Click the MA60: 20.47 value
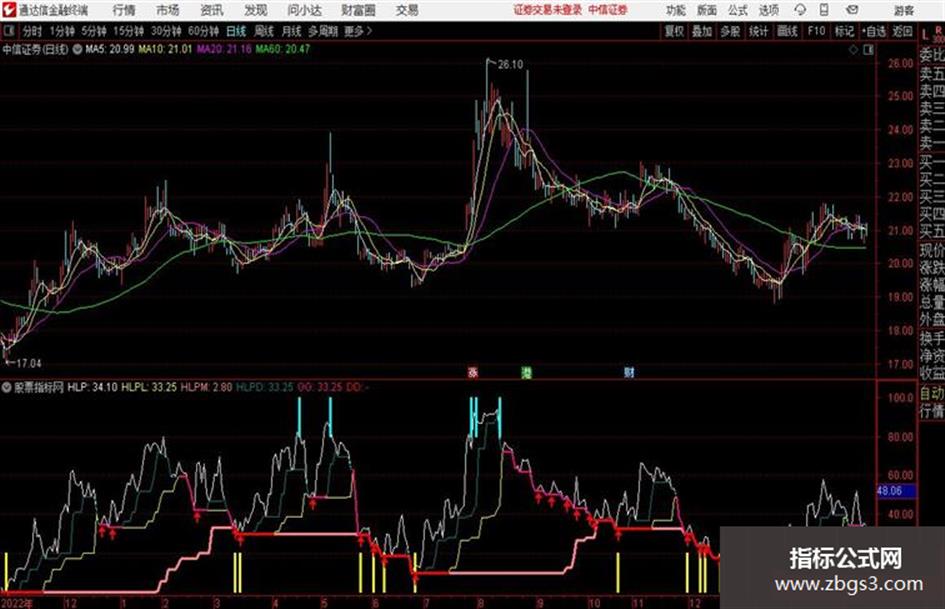Image resolution: width=945 pixels, height=609 pixels. 283,49
